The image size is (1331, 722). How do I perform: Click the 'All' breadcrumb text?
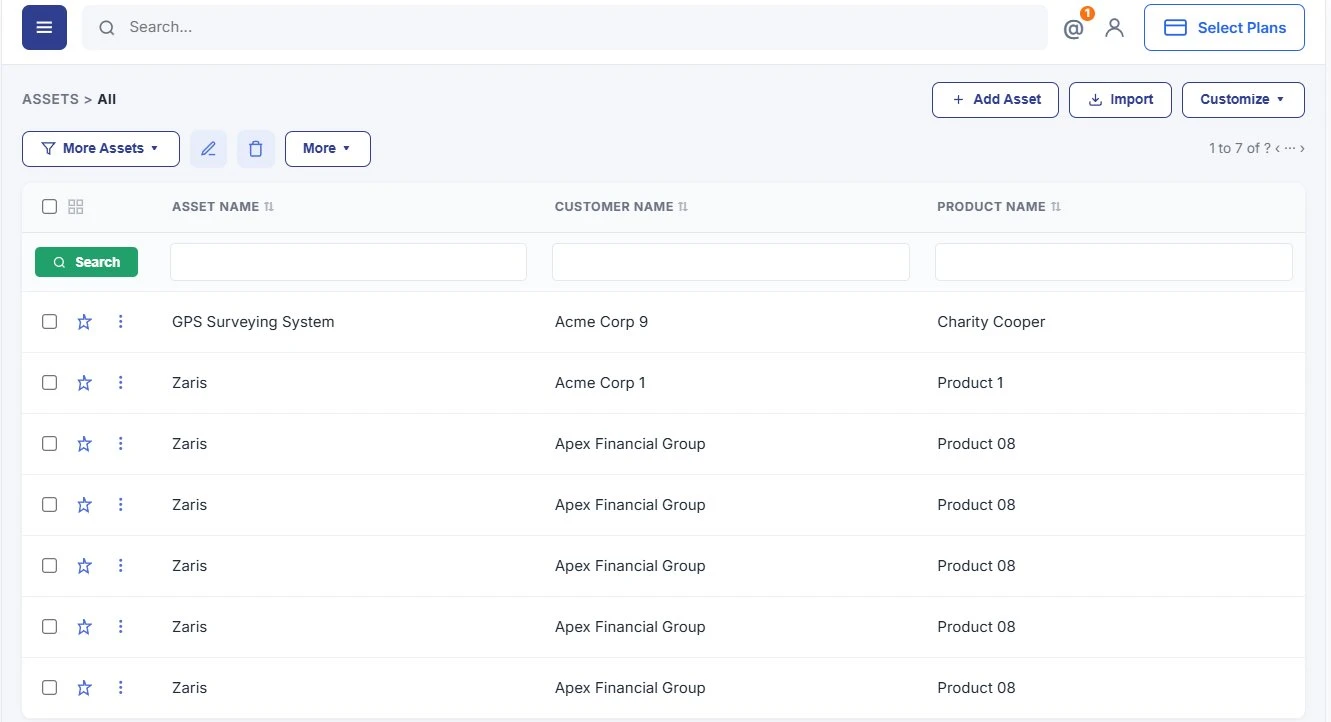(x=107, y=99)
